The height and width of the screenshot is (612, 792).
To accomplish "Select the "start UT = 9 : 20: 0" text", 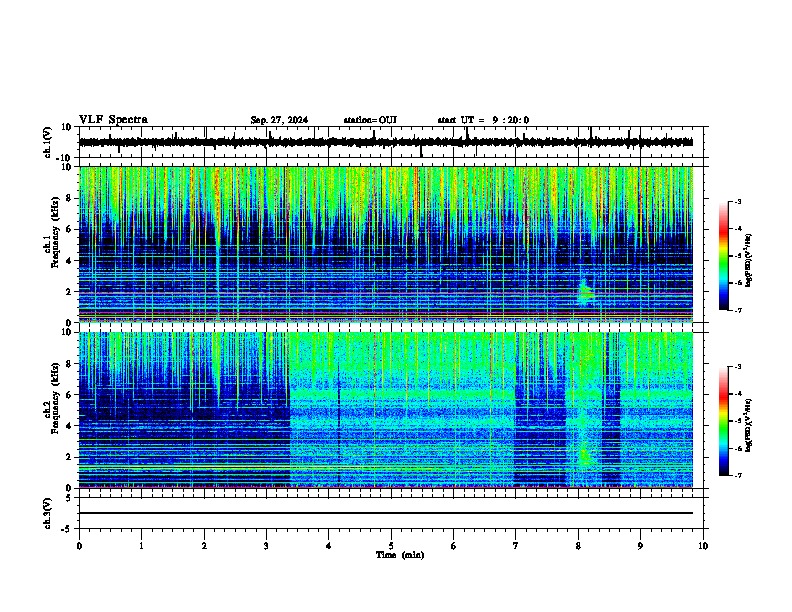I will [x=483, y=120].
